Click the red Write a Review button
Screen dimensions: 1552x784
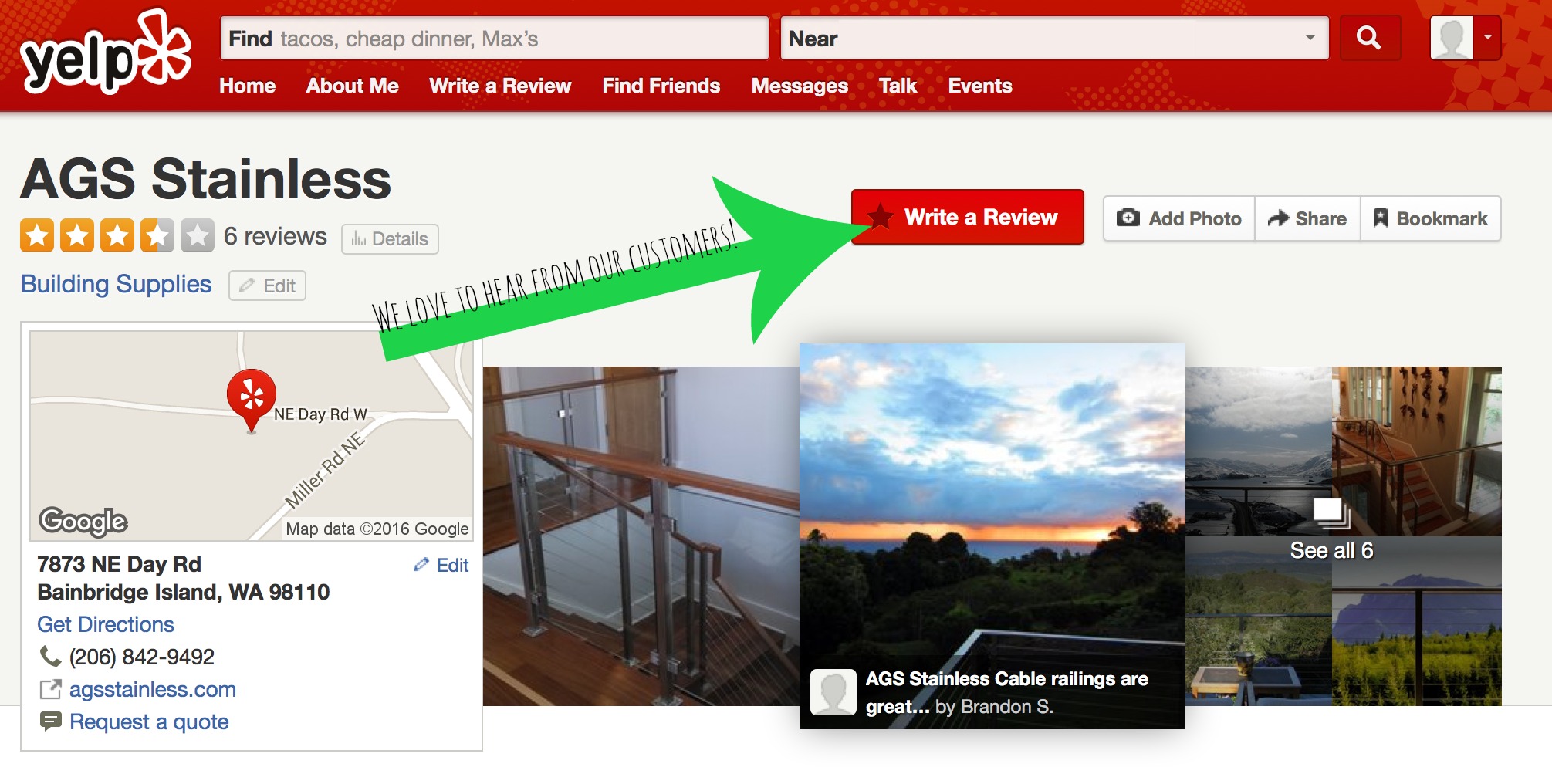click(968, 218)
